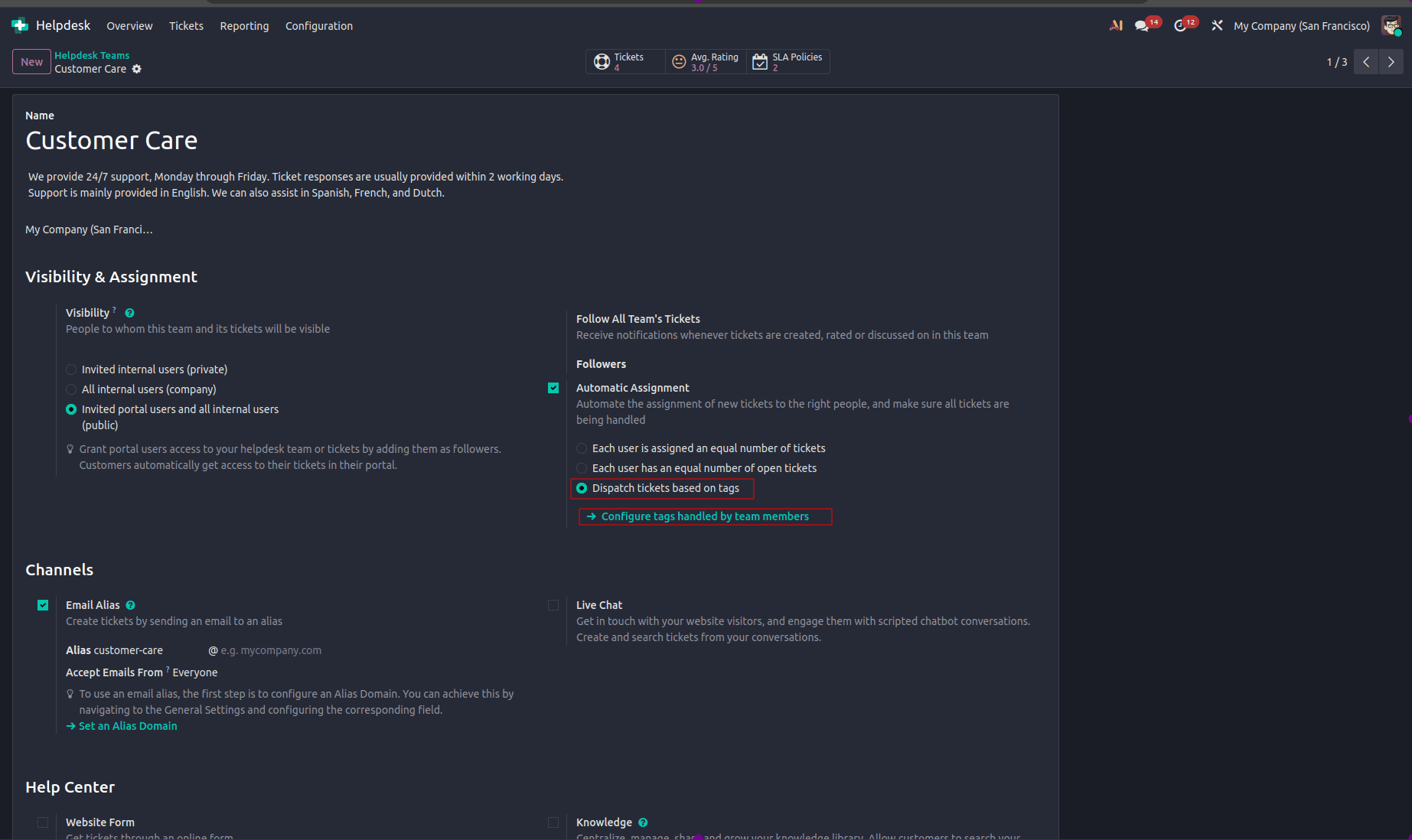This screenshot has width=1412, height=840.
Task: Click the alias name field customer-care
Action: pyautogui.click(x=128, y=650)
